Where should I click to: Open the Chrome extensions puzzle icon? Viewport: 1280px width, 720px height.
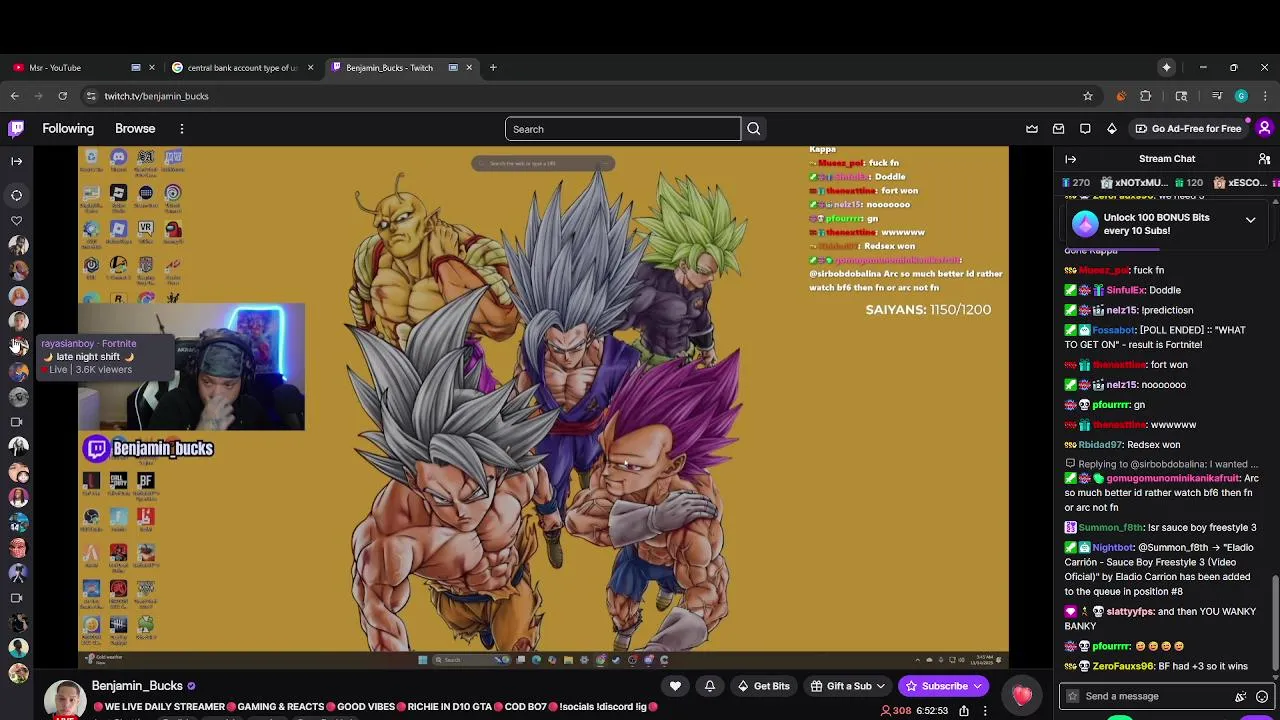click(x=1146, y=96)
